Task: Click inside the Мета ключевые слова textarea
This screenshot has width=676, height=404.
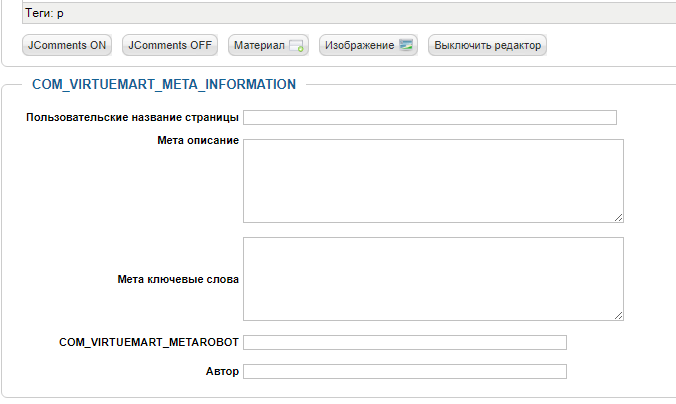Action: point(433,278)
